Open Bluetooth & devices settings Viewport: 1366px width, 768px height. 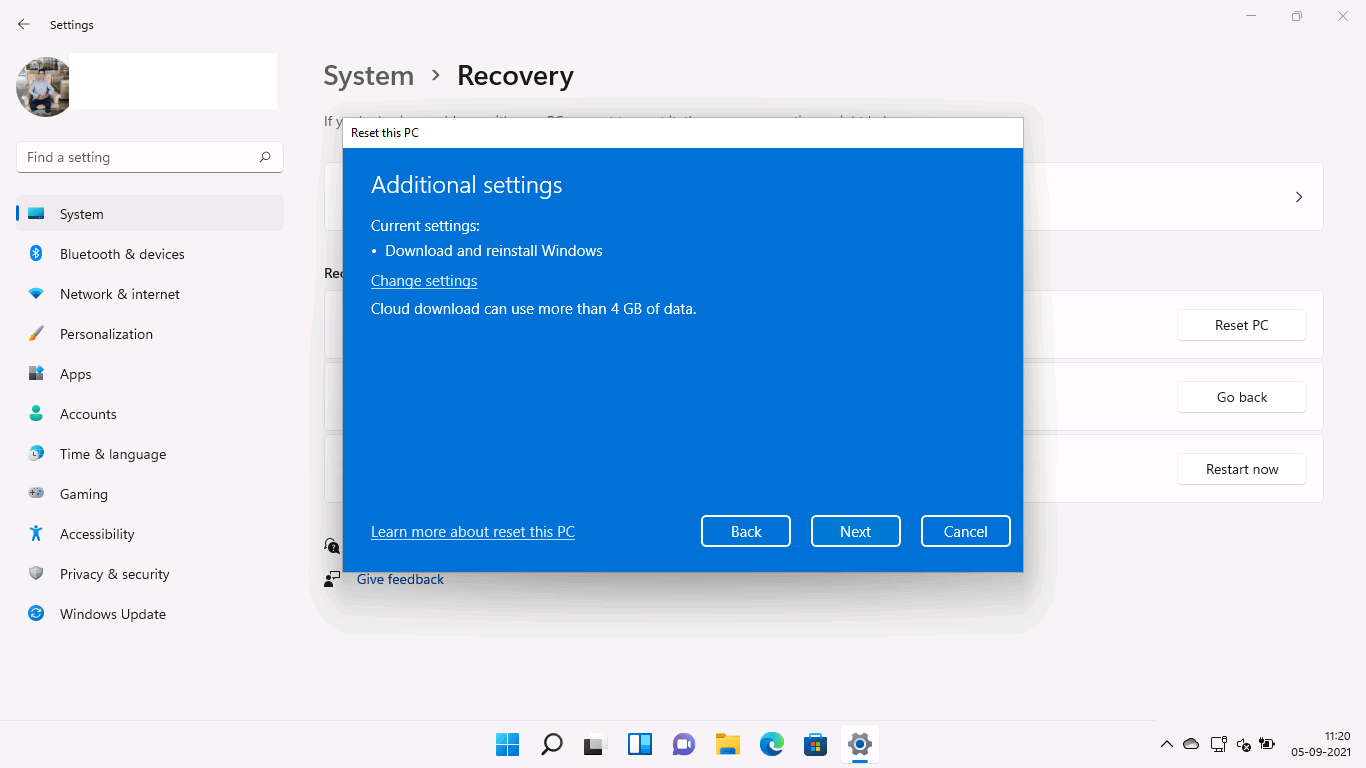tap(150, 254)
